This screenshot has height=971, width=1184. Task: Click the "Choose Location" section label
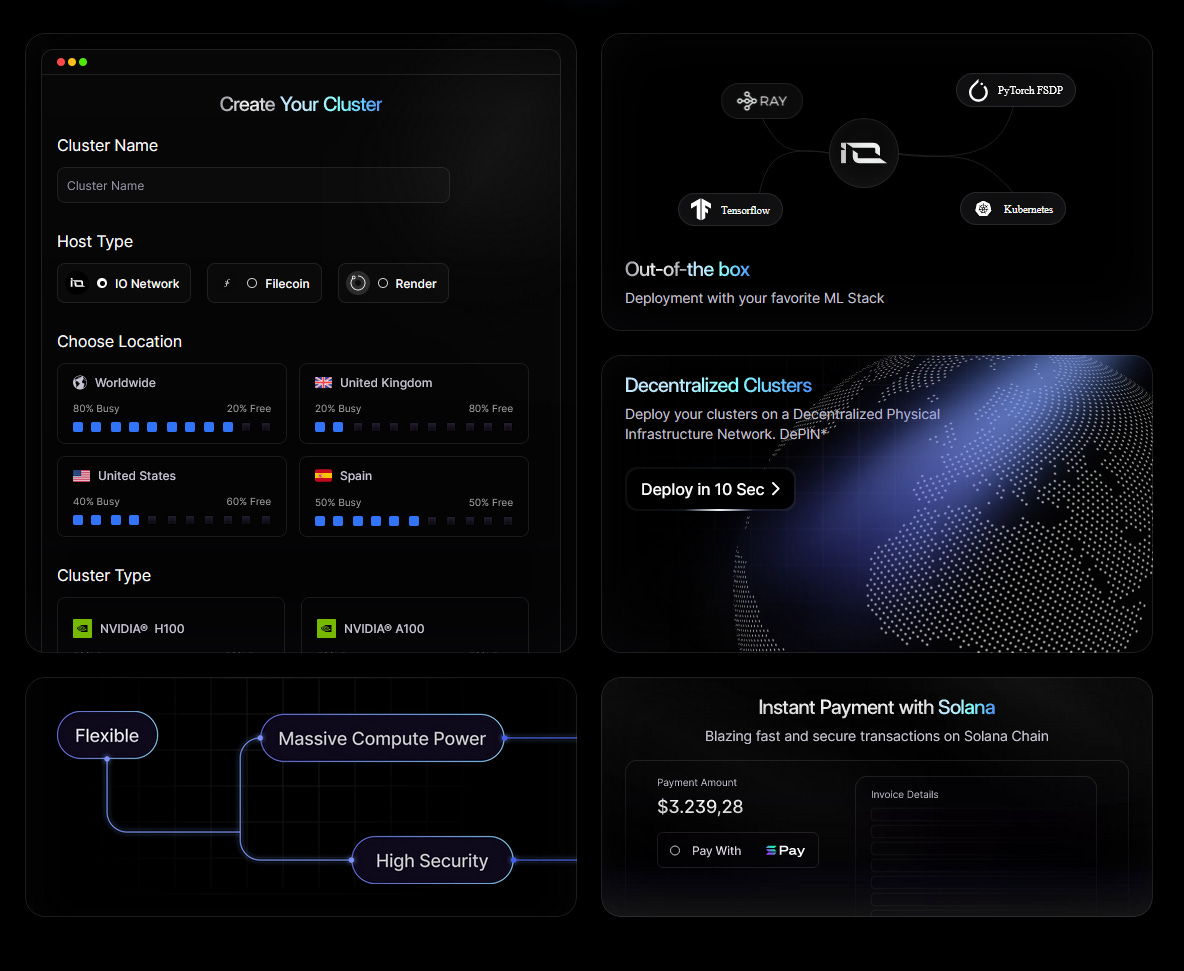click(119, 341)
